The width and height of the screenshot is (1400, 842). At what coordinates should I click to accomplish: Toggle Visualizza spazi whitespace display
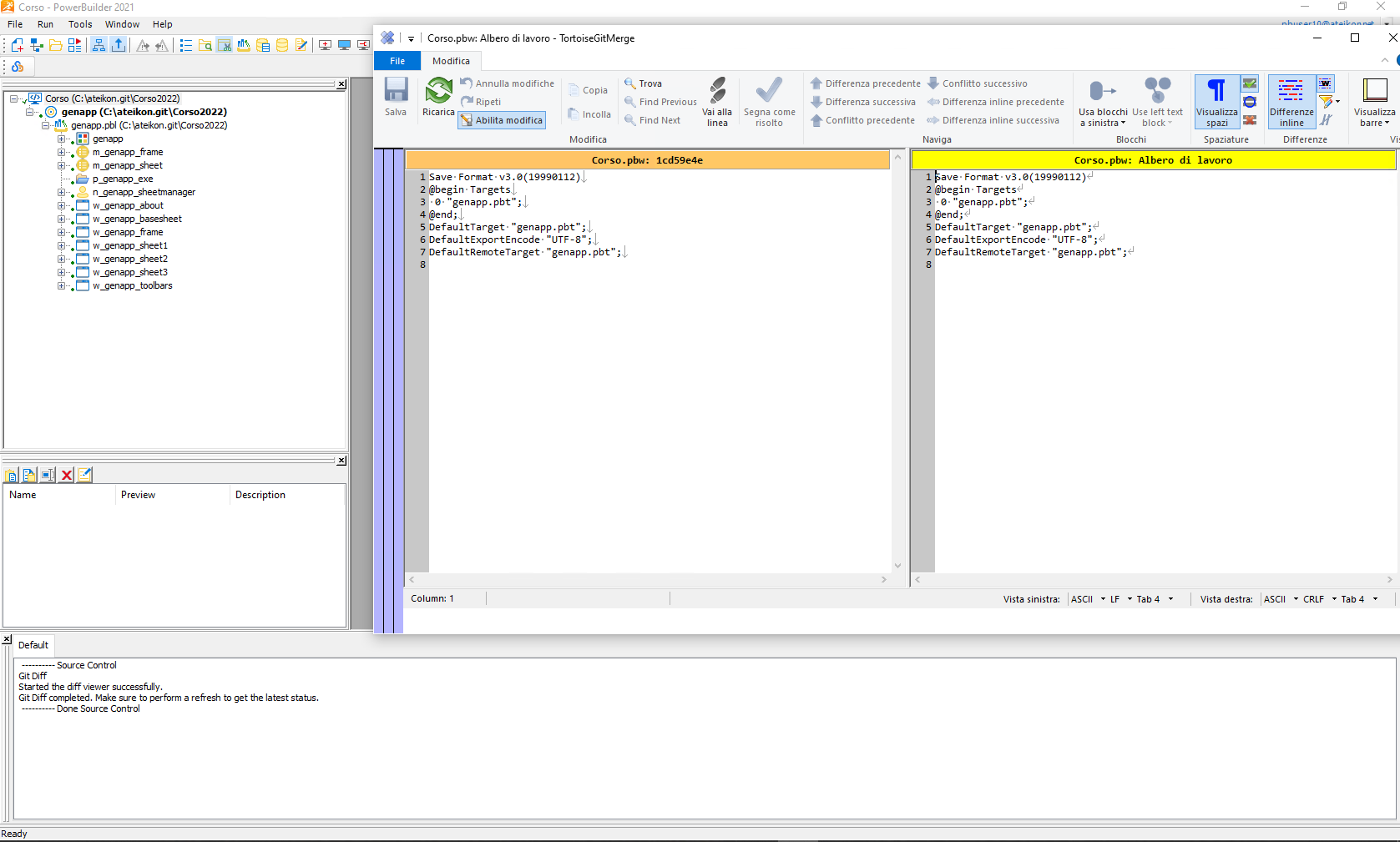click(1216, 102)
